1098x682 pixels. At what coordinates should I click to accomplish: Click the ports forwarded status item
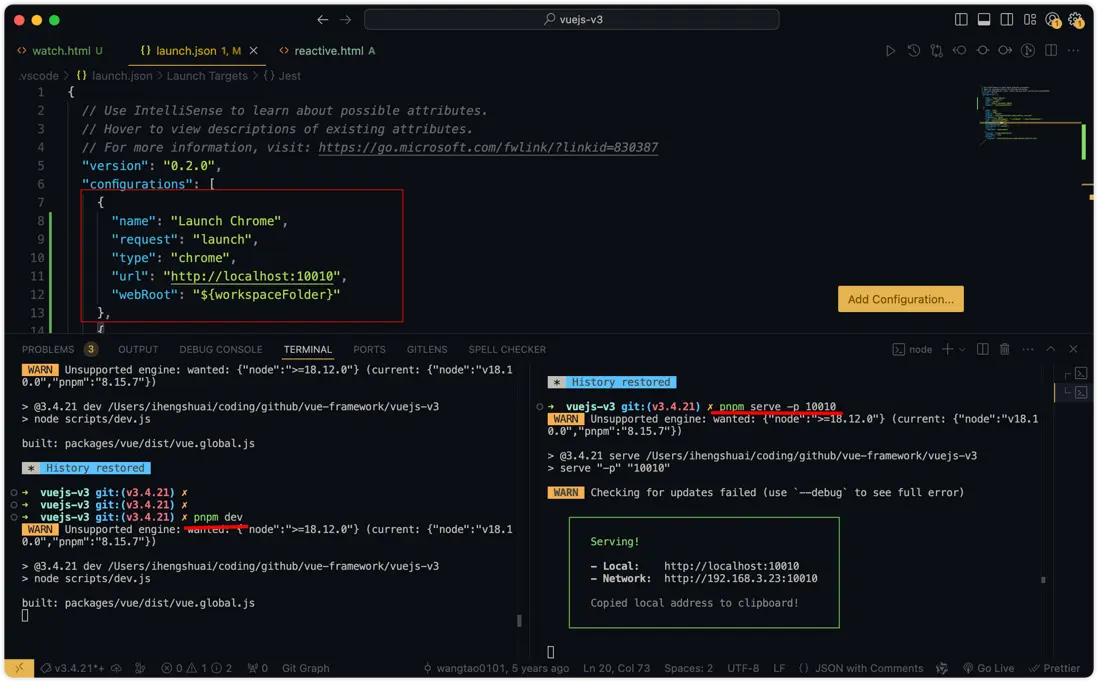point(258,669)
